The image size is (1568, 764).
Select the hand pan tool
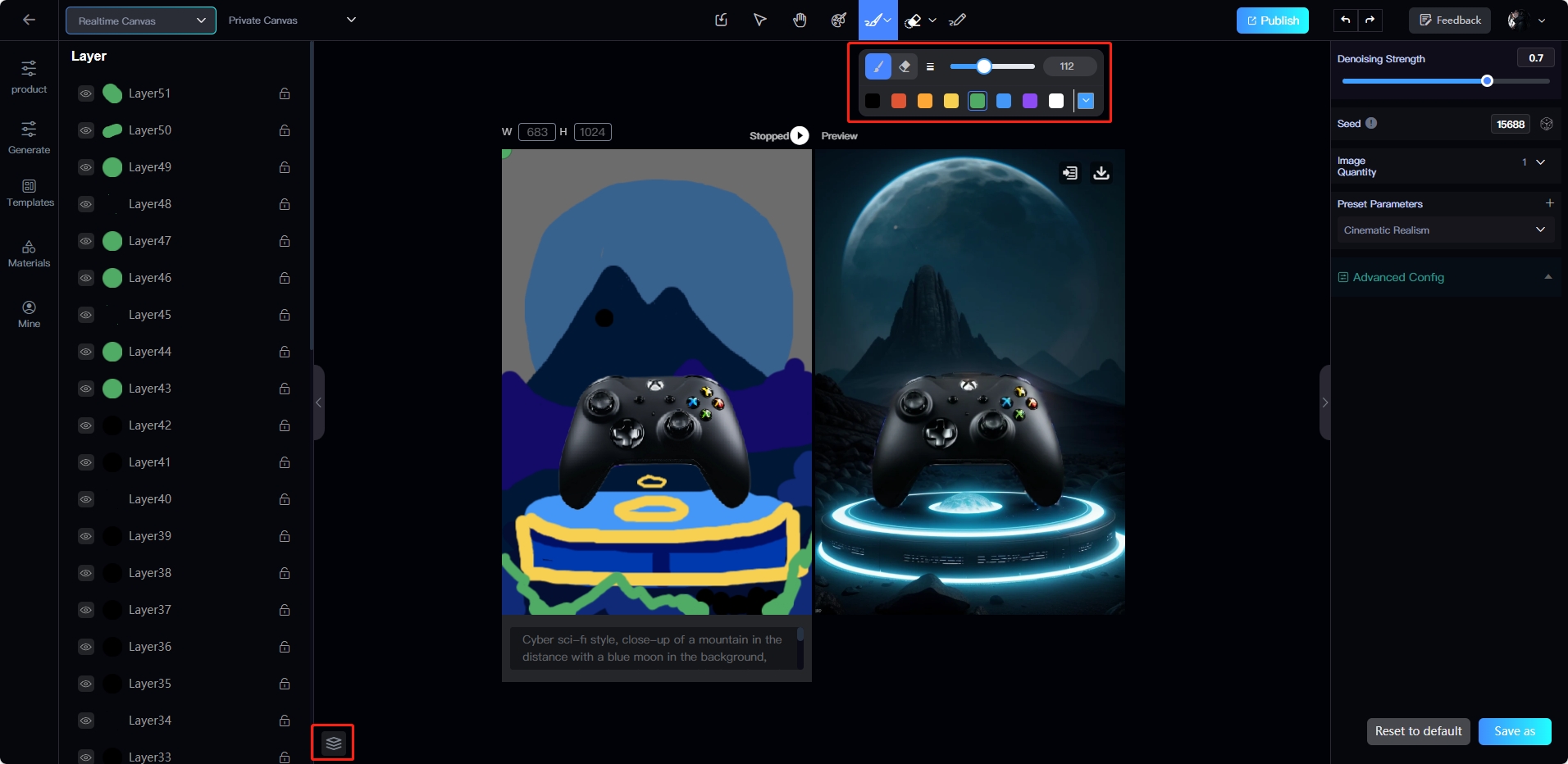800,20
